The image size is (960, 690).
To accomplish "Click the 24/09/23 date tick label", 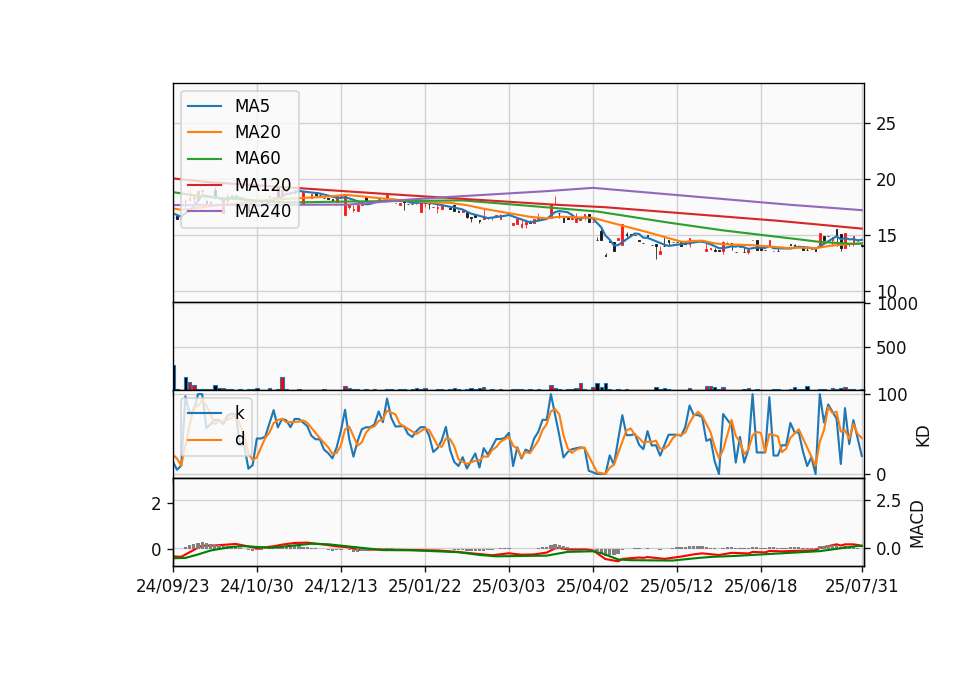I will (173, 586).
